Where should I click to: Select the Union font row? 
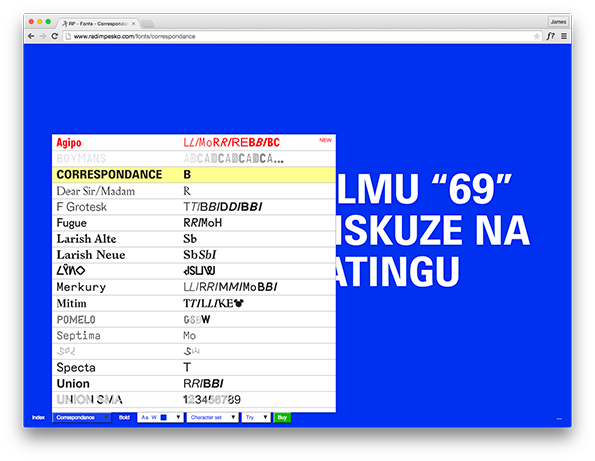(x=194, y=384)
